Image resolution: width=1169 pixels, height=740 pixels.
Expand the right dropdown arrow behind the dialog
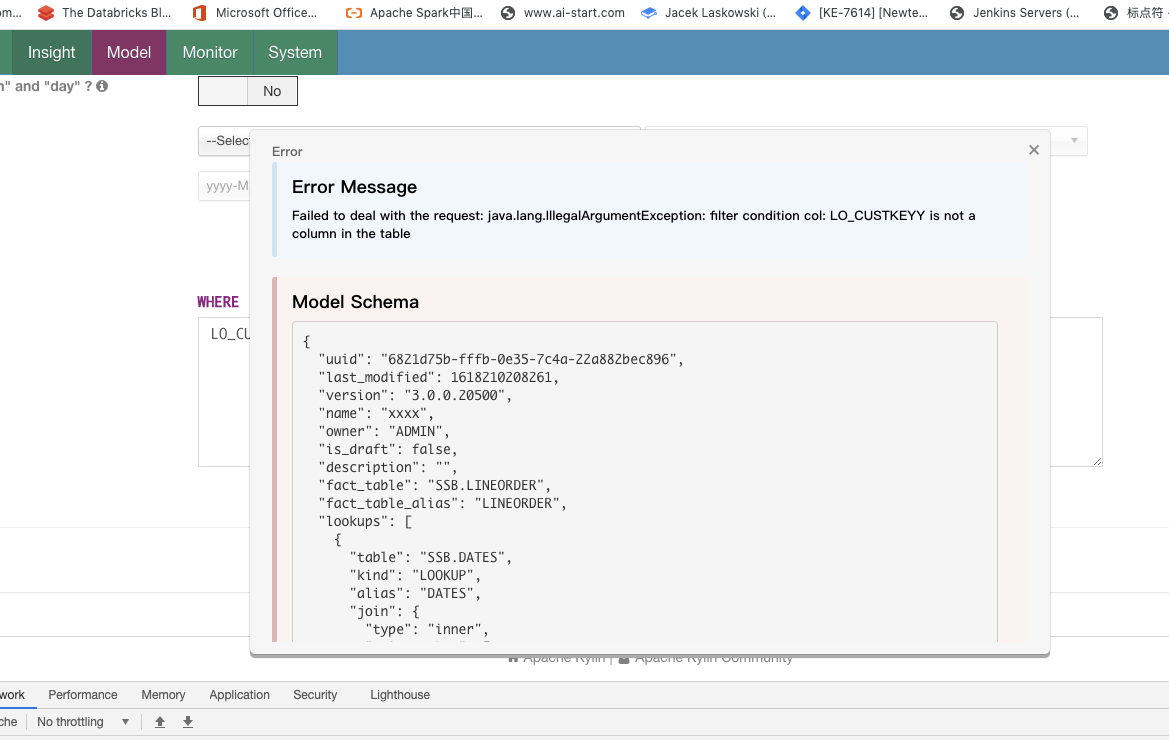(x=1074, y=141)
